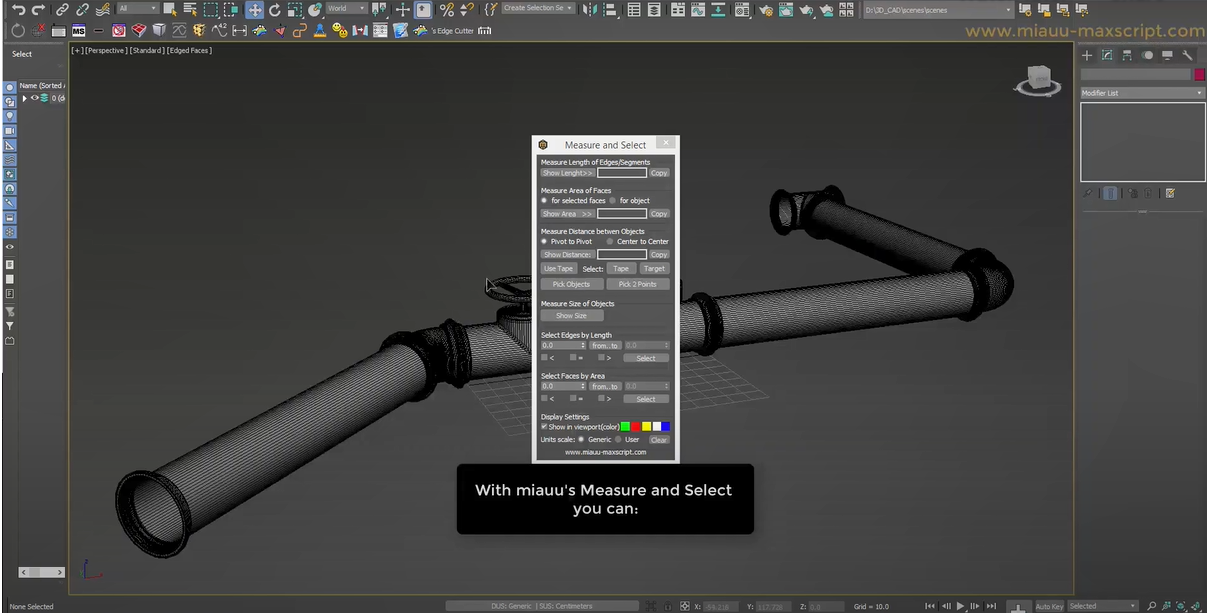Expand the layer 0 tree node arrow

click(x=25, y=98)
